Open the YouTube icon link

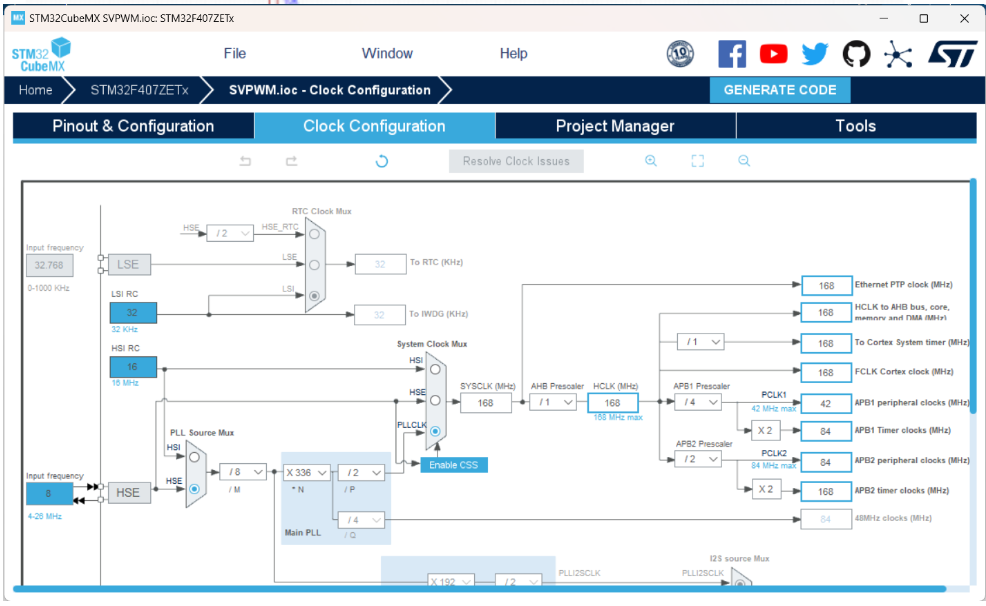[773, 54]
